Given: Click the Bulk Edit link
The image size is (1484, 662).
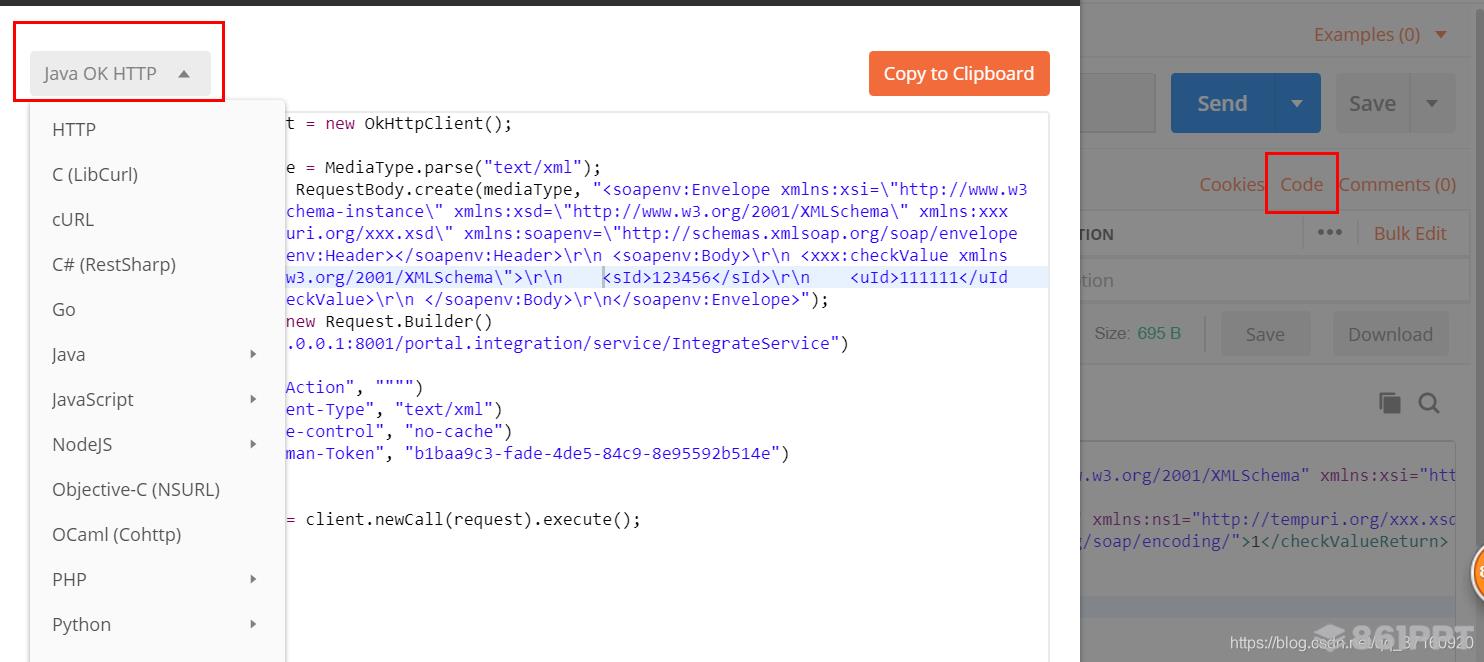Looking at the screenshot, I should click(1410, 233).
